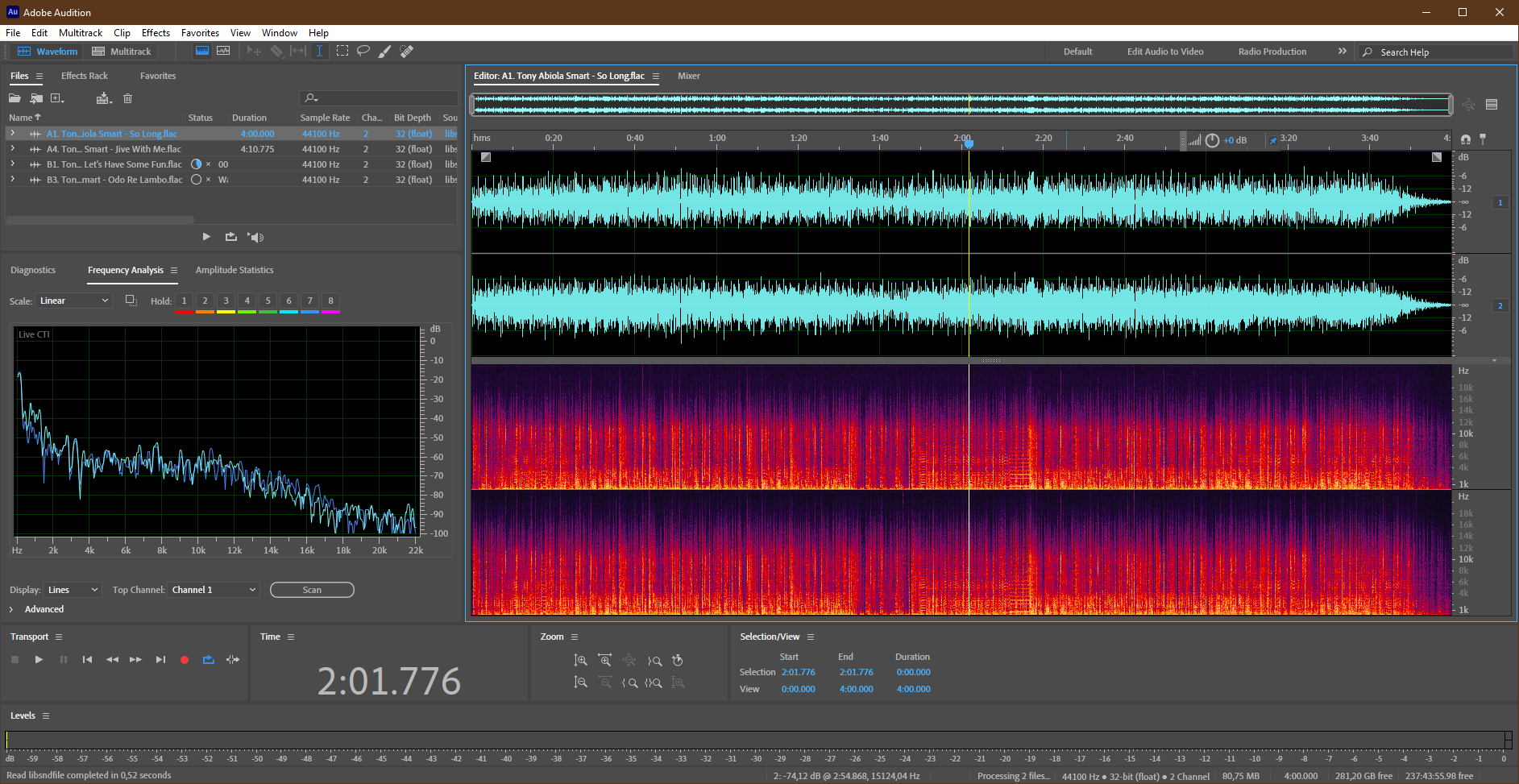Expand the Advanced section
The image size is (1519, 784).
[11, 609]
